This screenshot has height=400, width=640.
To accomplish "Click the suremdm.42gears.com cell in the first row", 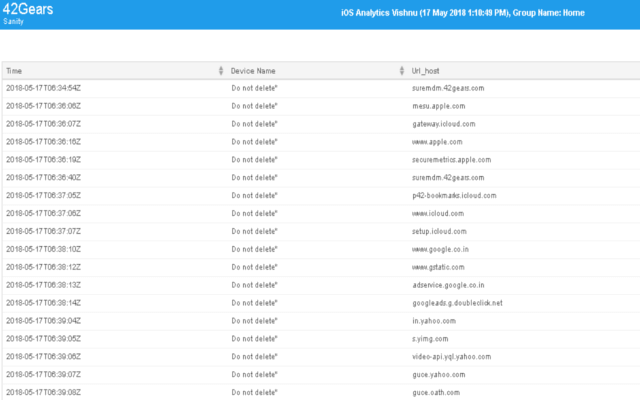I will [448, 88].
